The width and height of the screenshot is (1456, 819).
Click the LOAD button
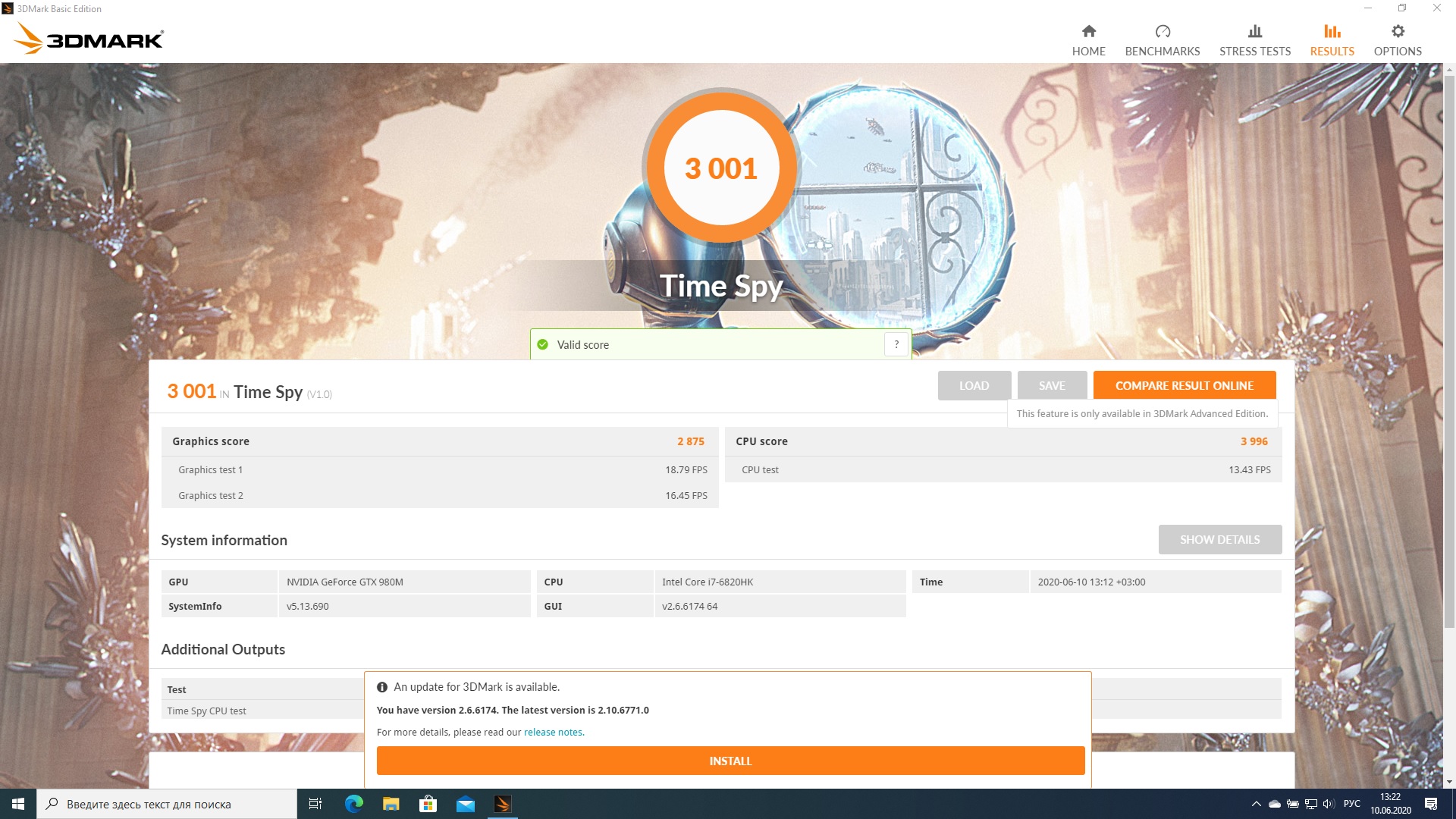974,385
